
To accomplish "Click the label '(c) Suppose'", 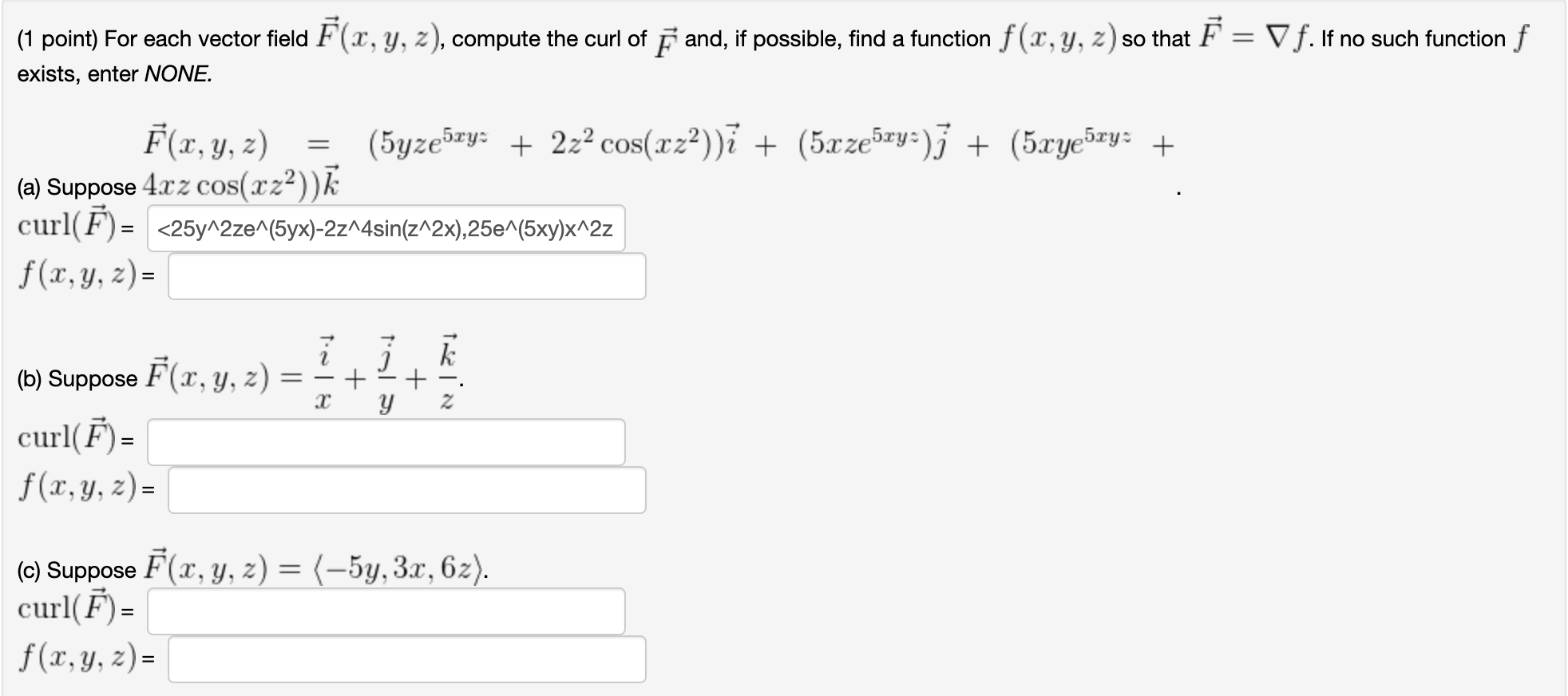I will click(x=76, y=570).
